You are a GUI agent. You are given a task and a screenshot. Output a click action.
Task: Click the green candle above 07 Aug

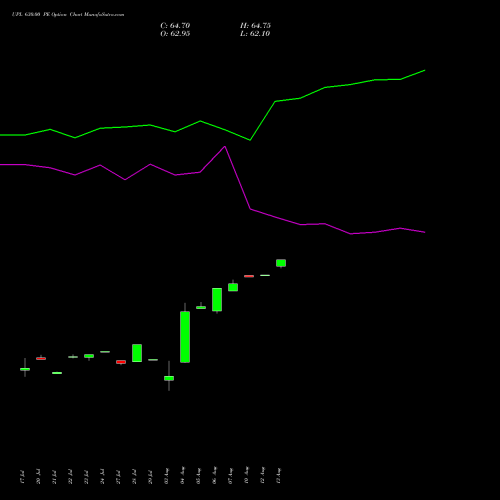coord(233,287)
